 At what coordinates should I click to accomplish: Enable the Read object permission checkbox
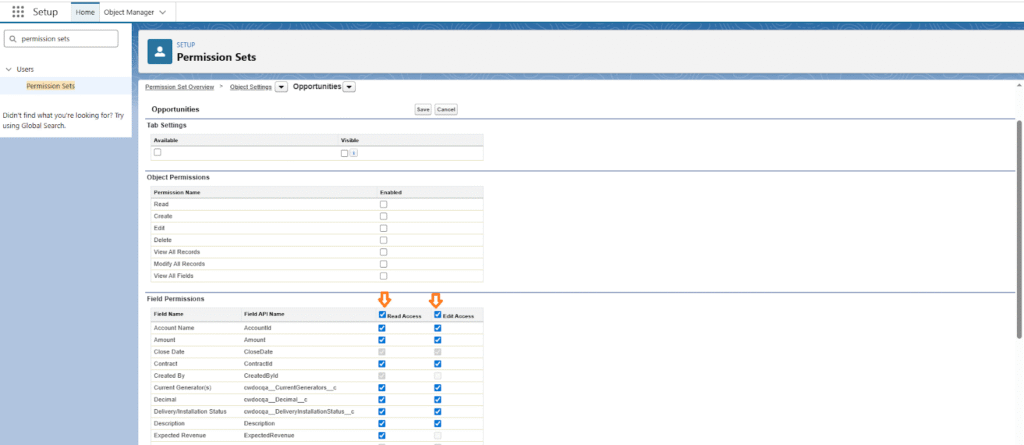[x=383, y=204]
